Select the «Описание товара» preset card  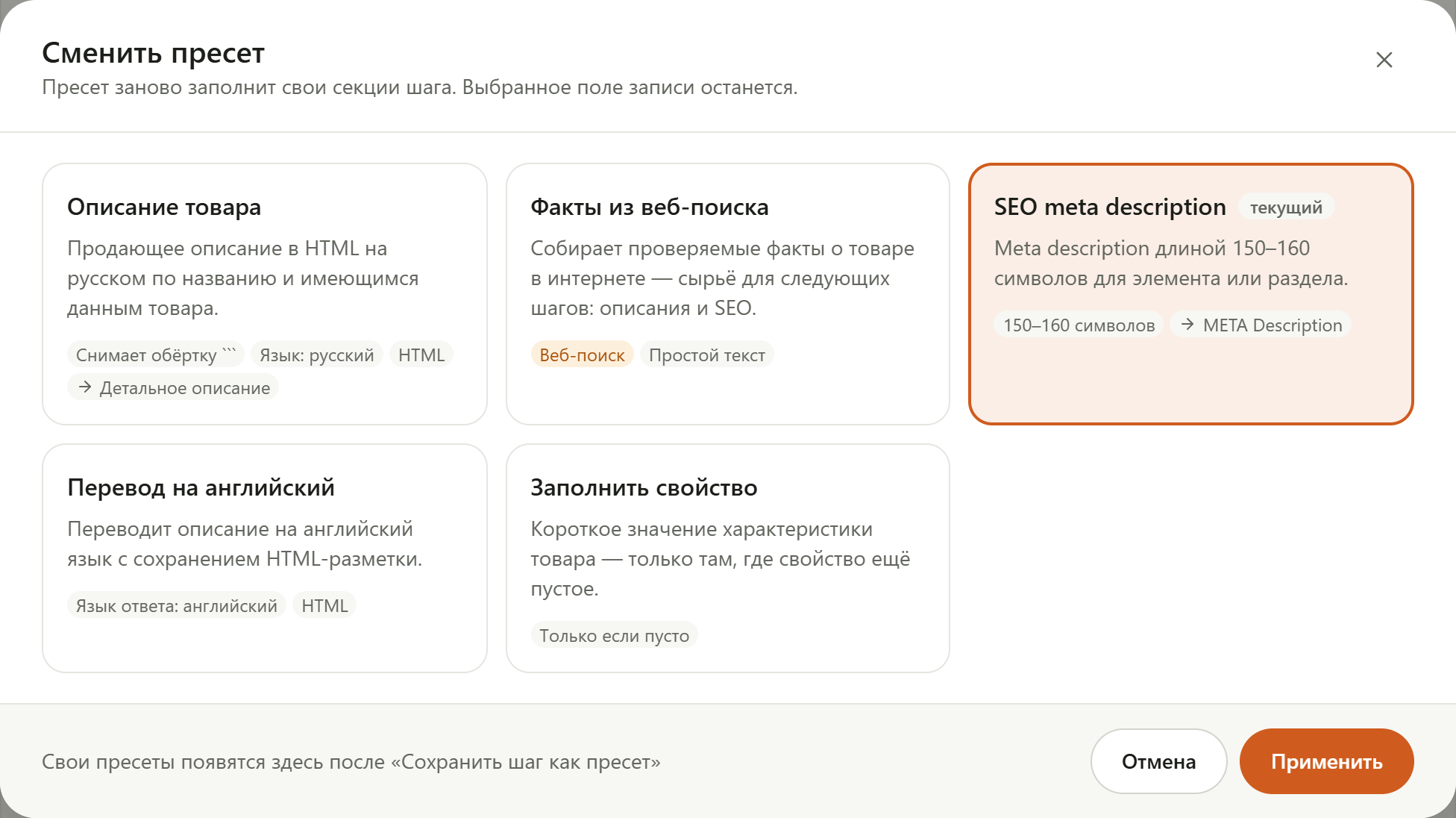(x=265, y=294)
